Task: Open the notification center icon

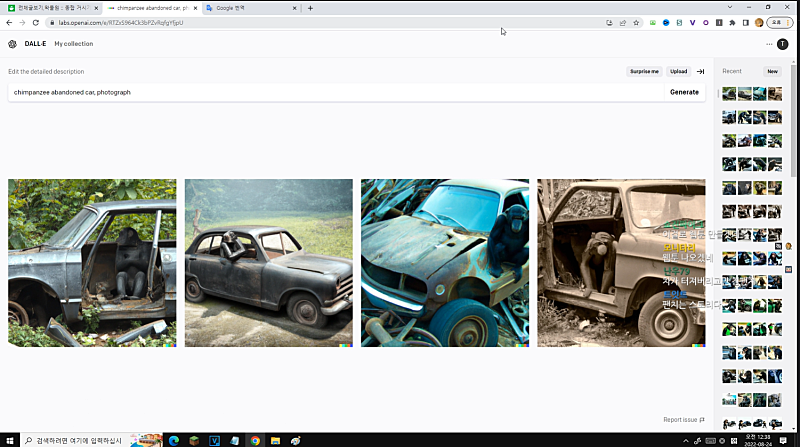Action: click(783, 440)
